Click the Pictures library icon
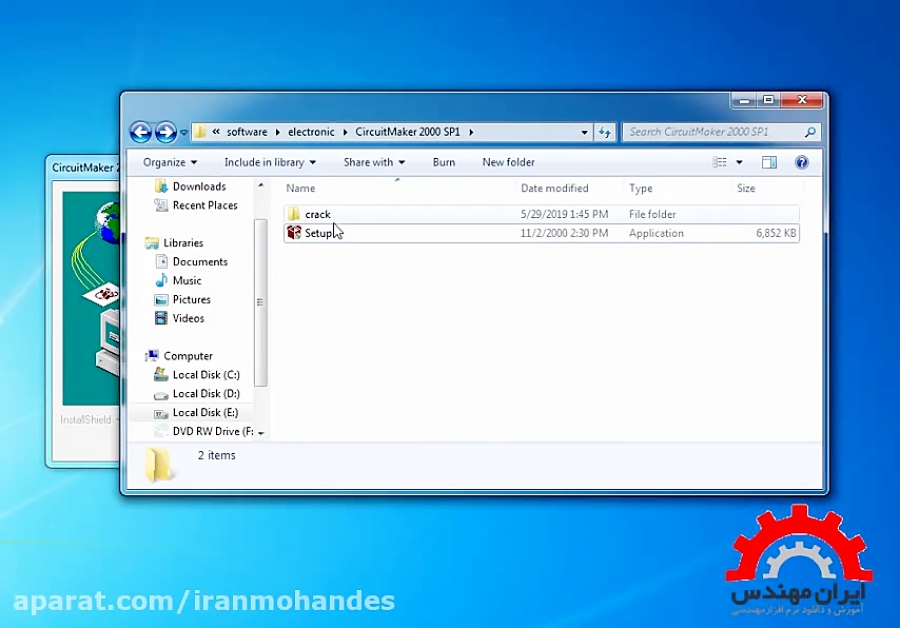The image size is (900, 628). click(161, 300)
